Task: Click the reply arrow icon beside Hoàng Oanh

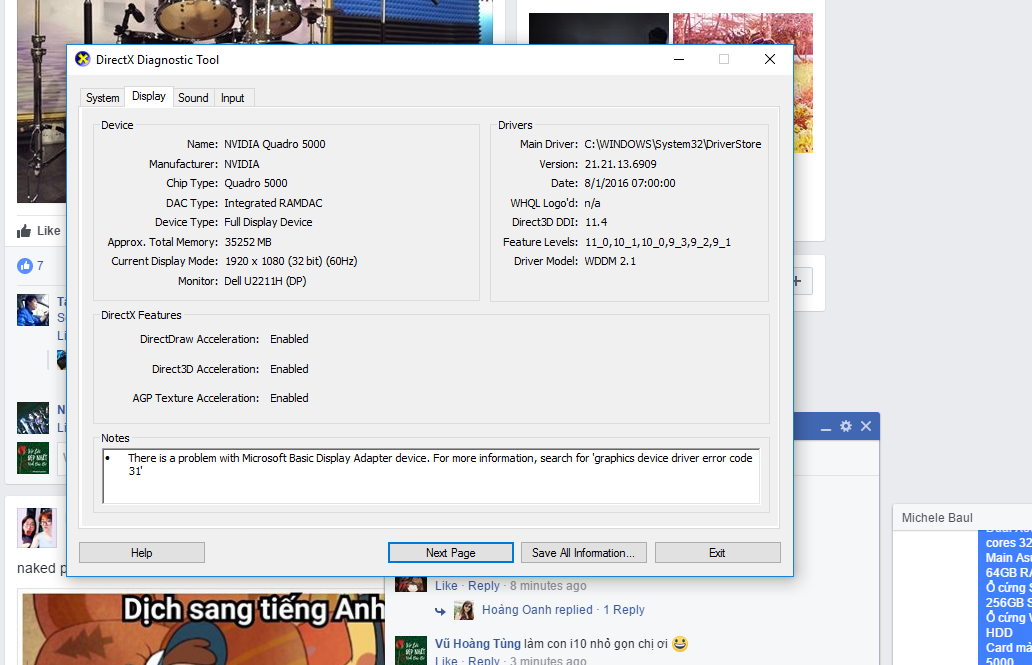Action: (x=440, y=611)
